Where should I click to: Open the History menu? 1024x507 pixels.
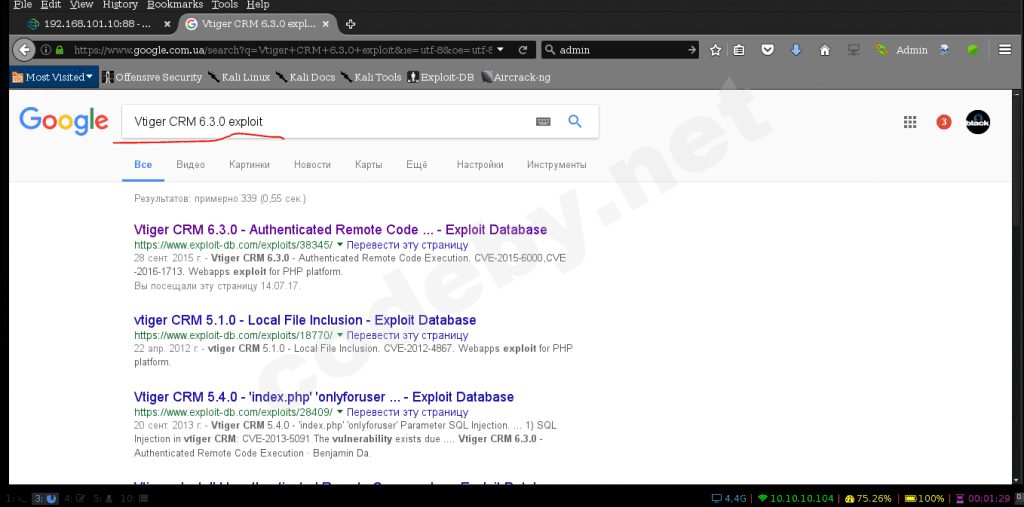[120, 5]
